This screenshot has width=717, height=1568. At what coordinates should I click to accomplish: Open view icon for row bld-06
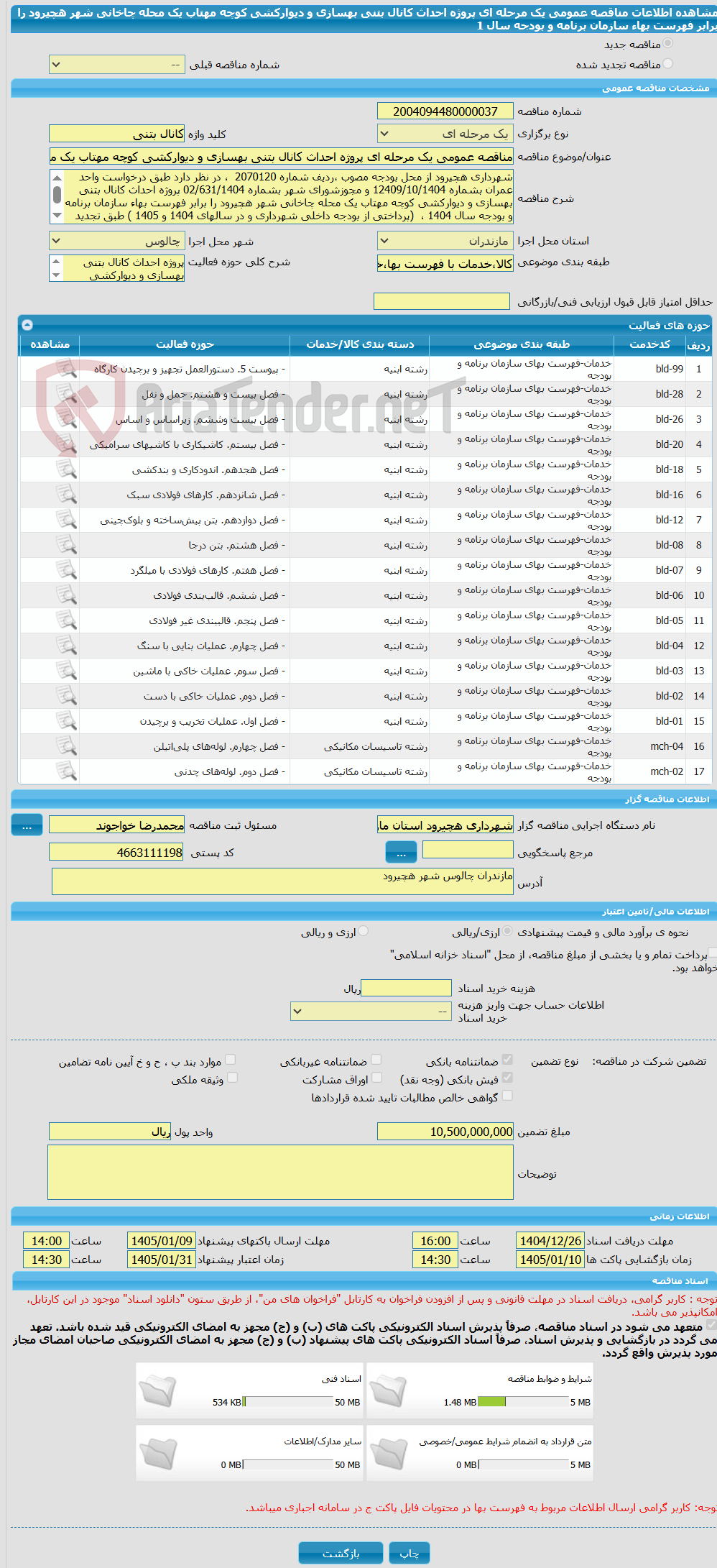(x=66, y=595)
